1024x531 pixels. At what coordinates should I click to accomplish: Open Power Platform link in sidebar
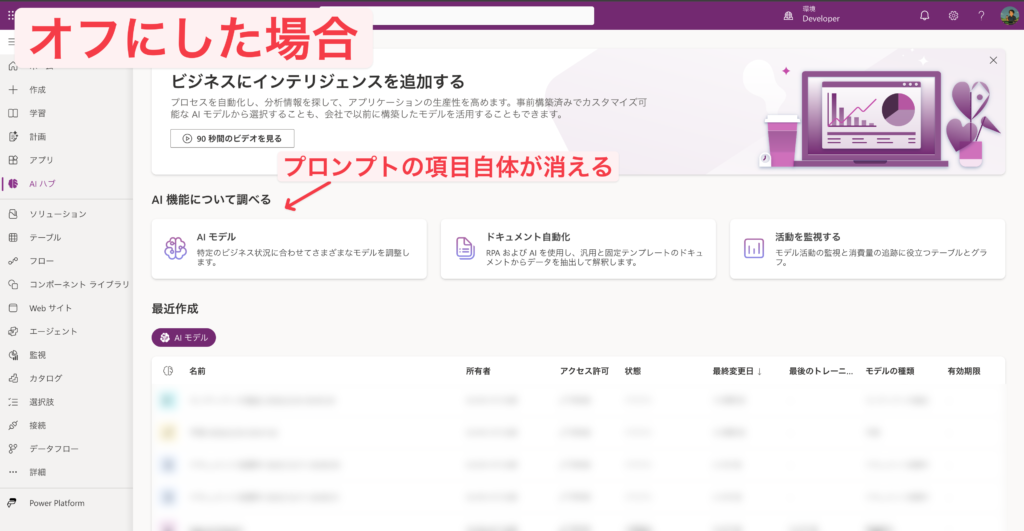[56, 503]
